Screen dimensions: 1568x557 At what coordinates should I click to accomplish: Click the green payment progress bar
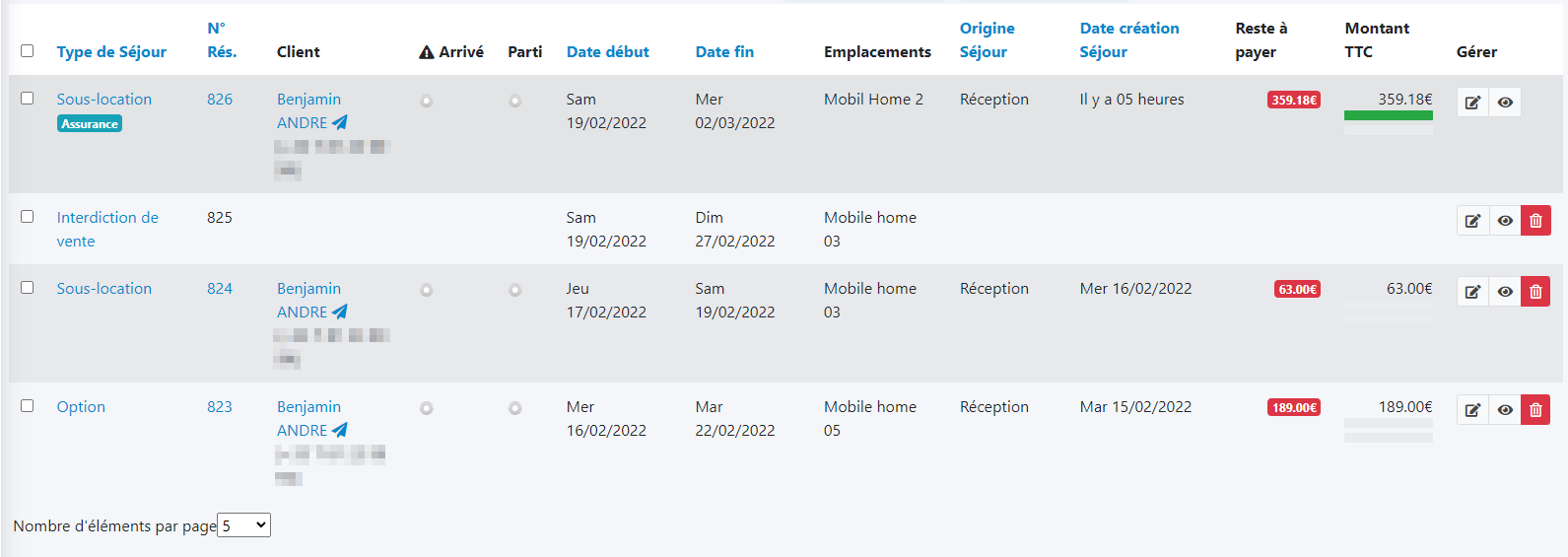(x=1388, y=115)
